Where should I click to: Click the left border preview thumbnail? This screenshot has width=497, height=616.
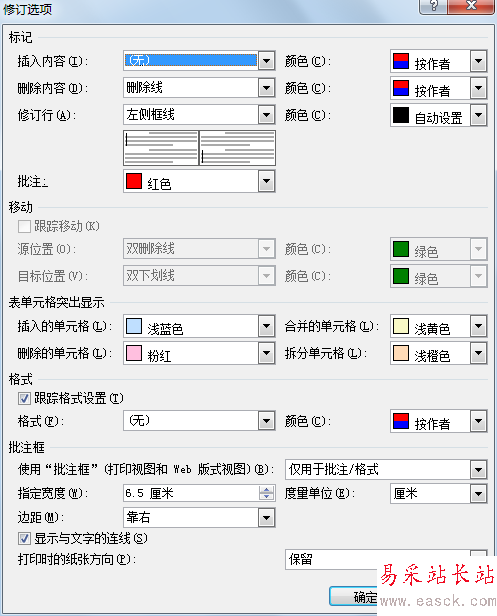point(161,148)
